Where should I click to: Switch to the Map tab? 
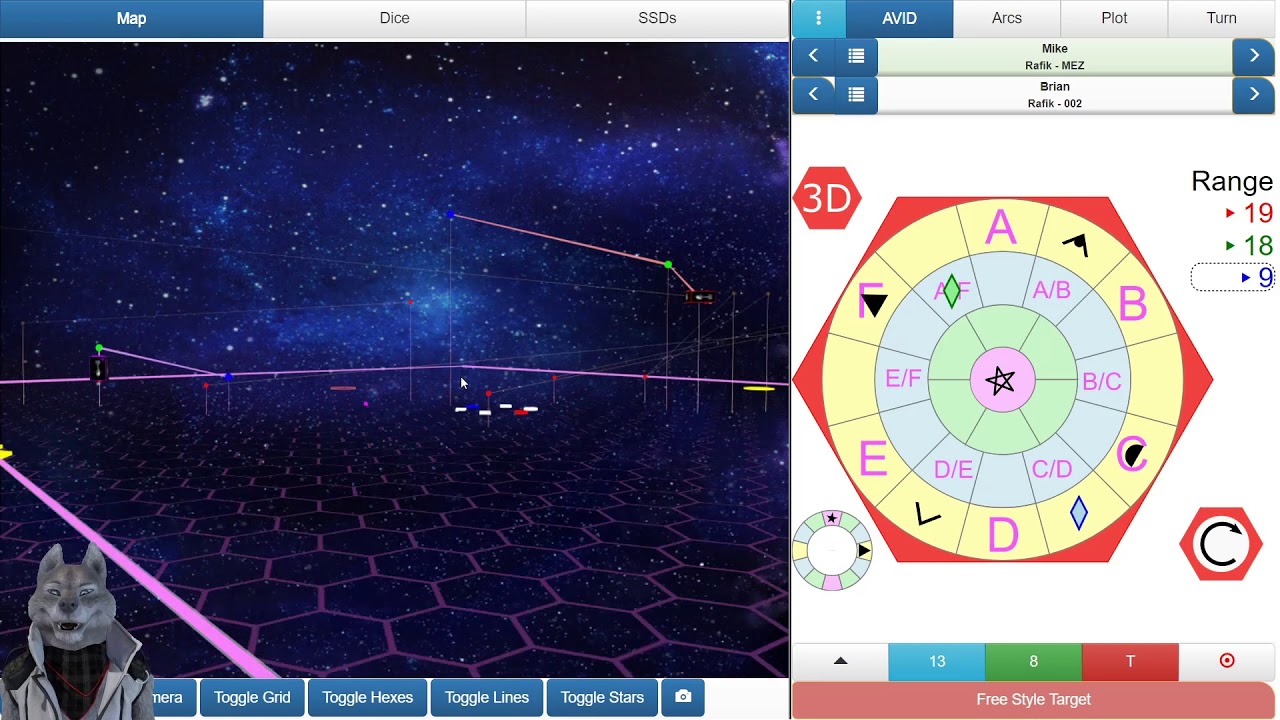pos(131,18)
